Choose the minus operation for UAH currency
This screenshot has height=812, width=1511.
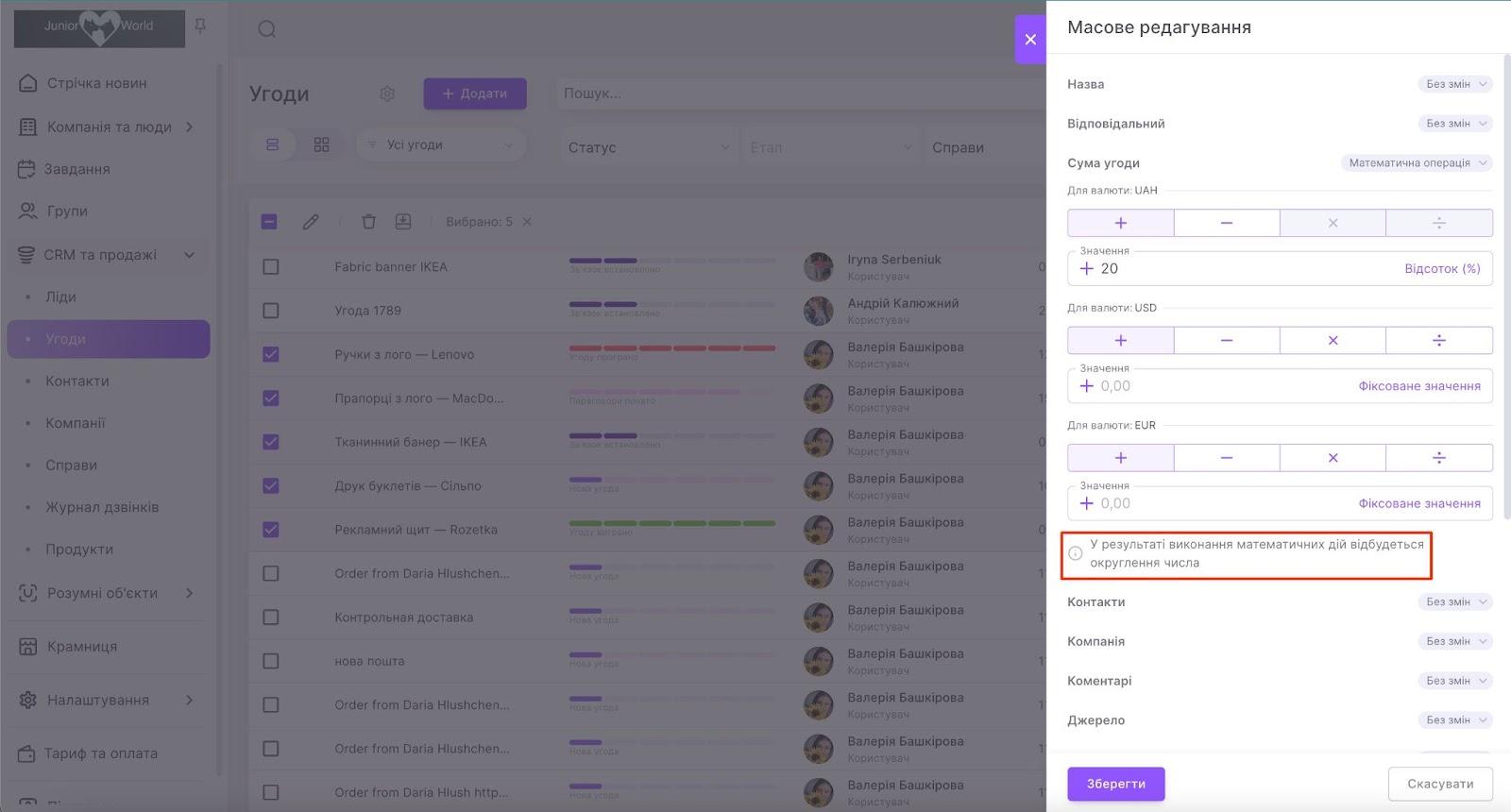(1226, 223)
